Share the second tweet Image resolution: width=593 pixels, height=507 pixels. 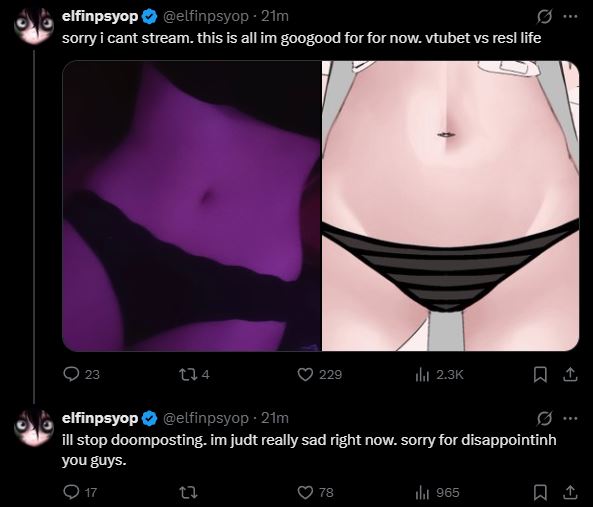point(571,492)
